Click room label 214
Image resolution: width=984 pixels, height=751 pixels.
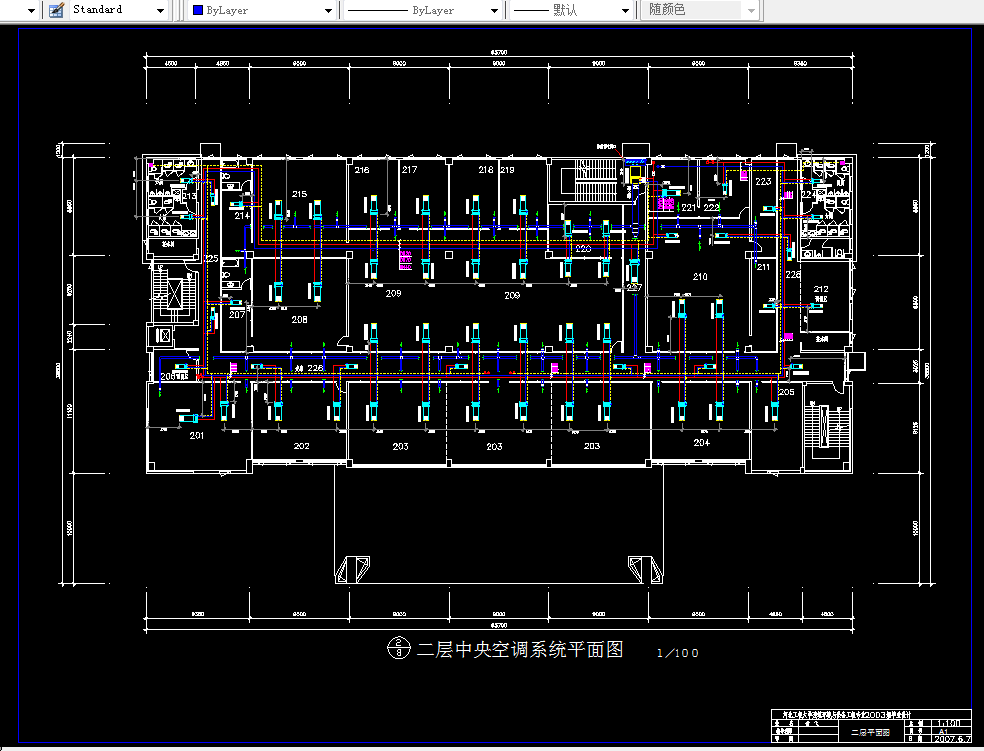tap(242, 215)
